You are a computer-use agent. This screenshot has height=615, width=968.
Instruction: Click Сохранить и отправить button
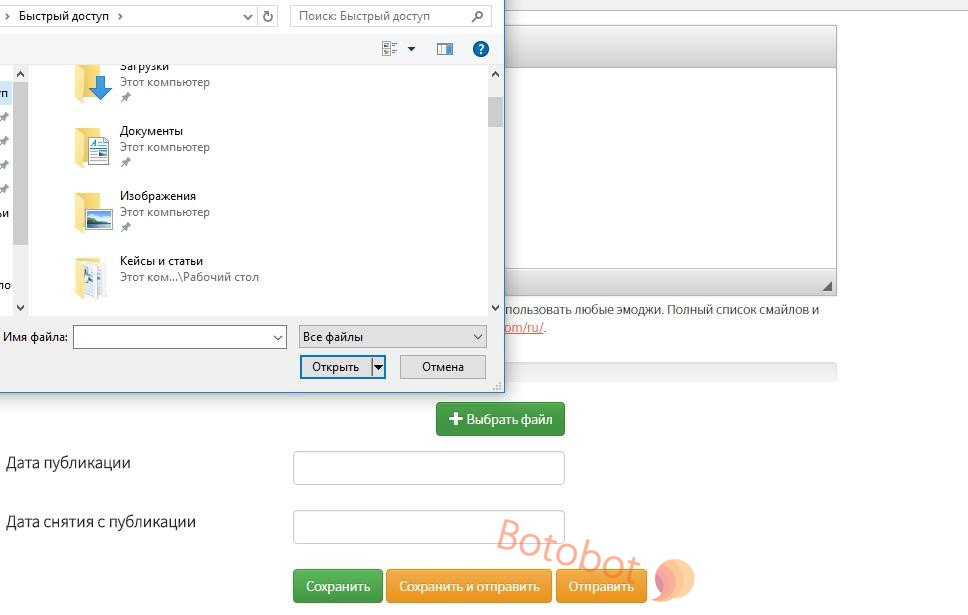tap(468, 587)
